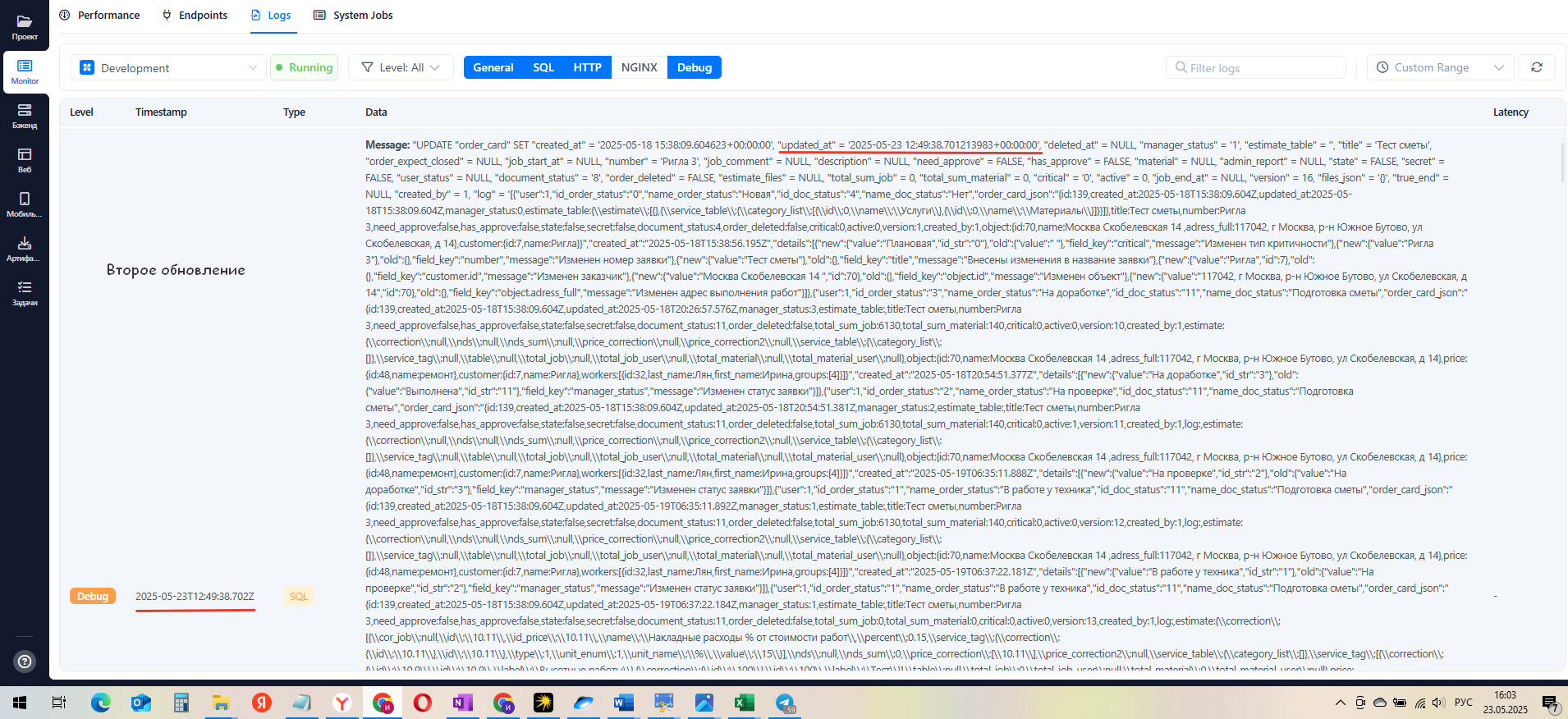Open the Бэкенд sidebar section

[25, 116]
